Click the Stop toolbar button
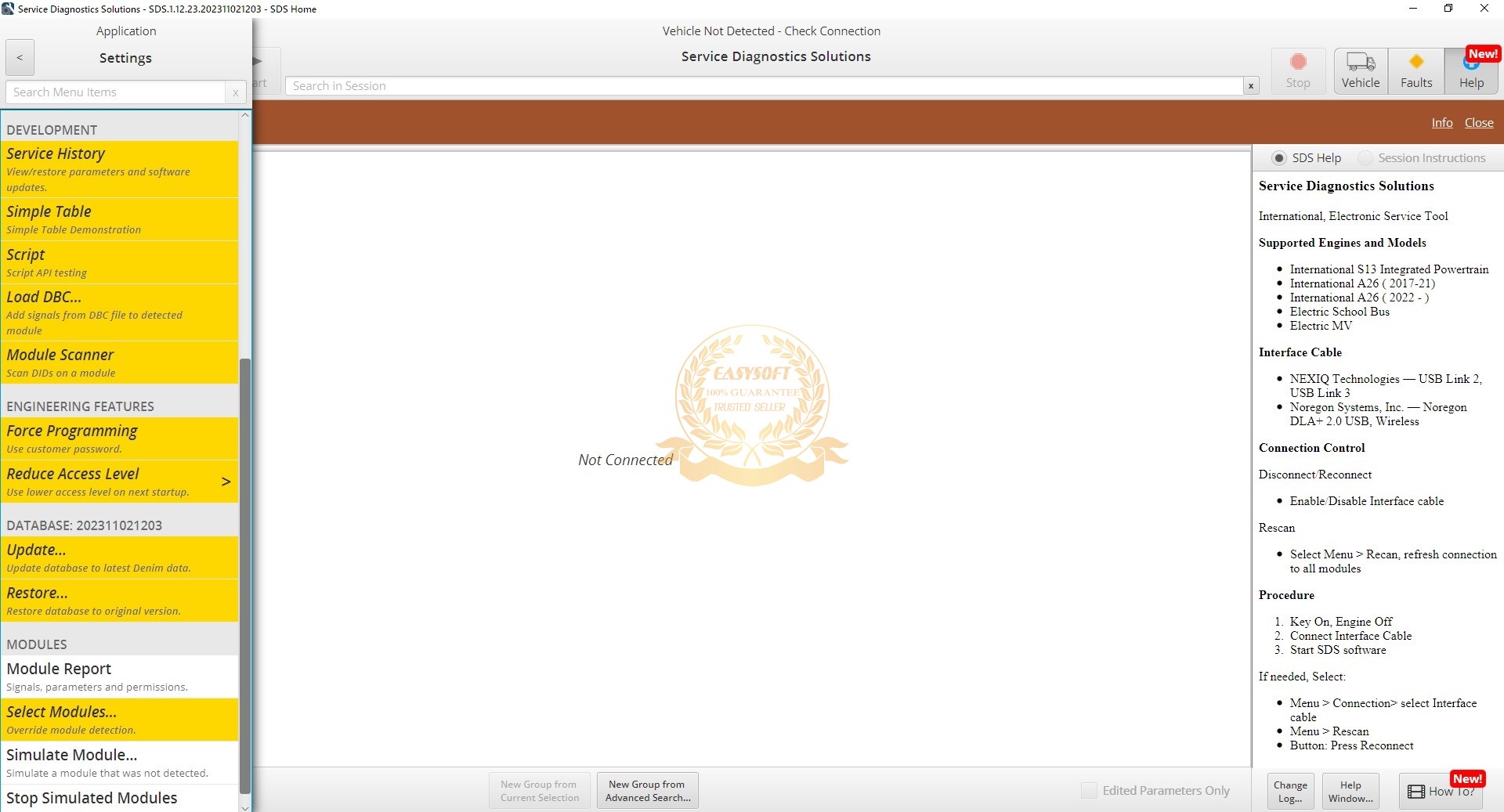 click(1298, 71)
